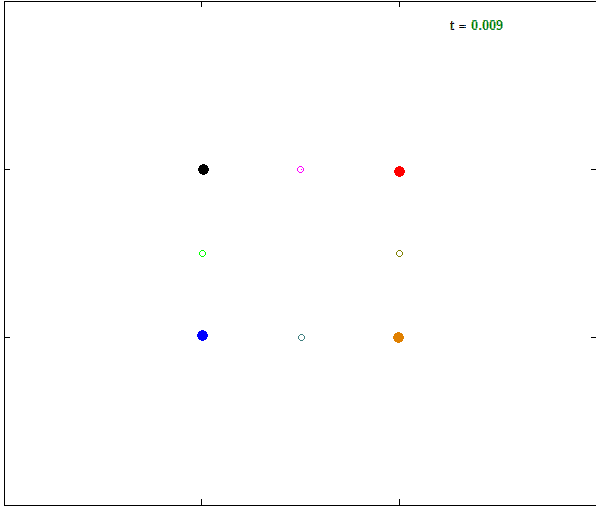Select the black filled point
The width and height of the screenshot is (596, 508).
[203, 170]
